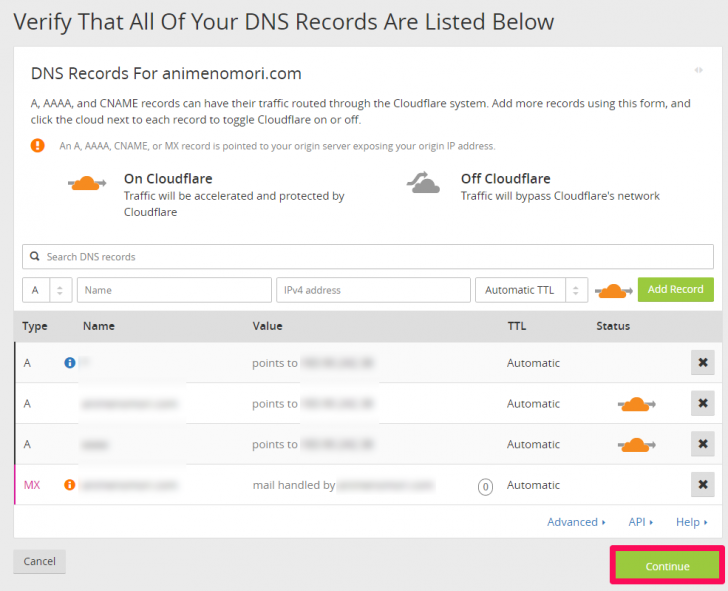The width and height of the screenshot is (728, 591).
Task: Focus the Search DNS records field
Action: tap(368, 257)
